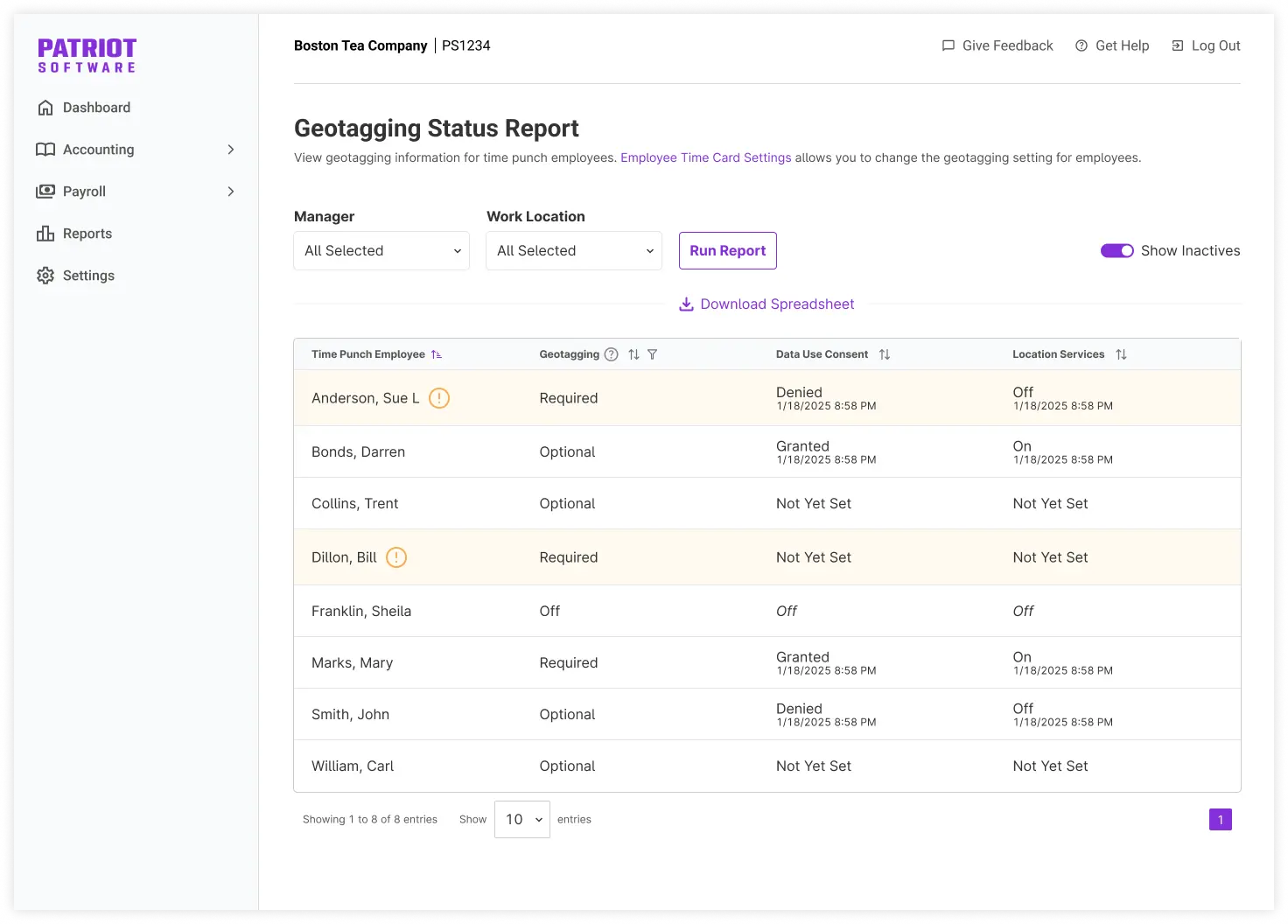Click Location Services On for Marks, Mary
The image size is (1288, 924).
pos(1022,656)
